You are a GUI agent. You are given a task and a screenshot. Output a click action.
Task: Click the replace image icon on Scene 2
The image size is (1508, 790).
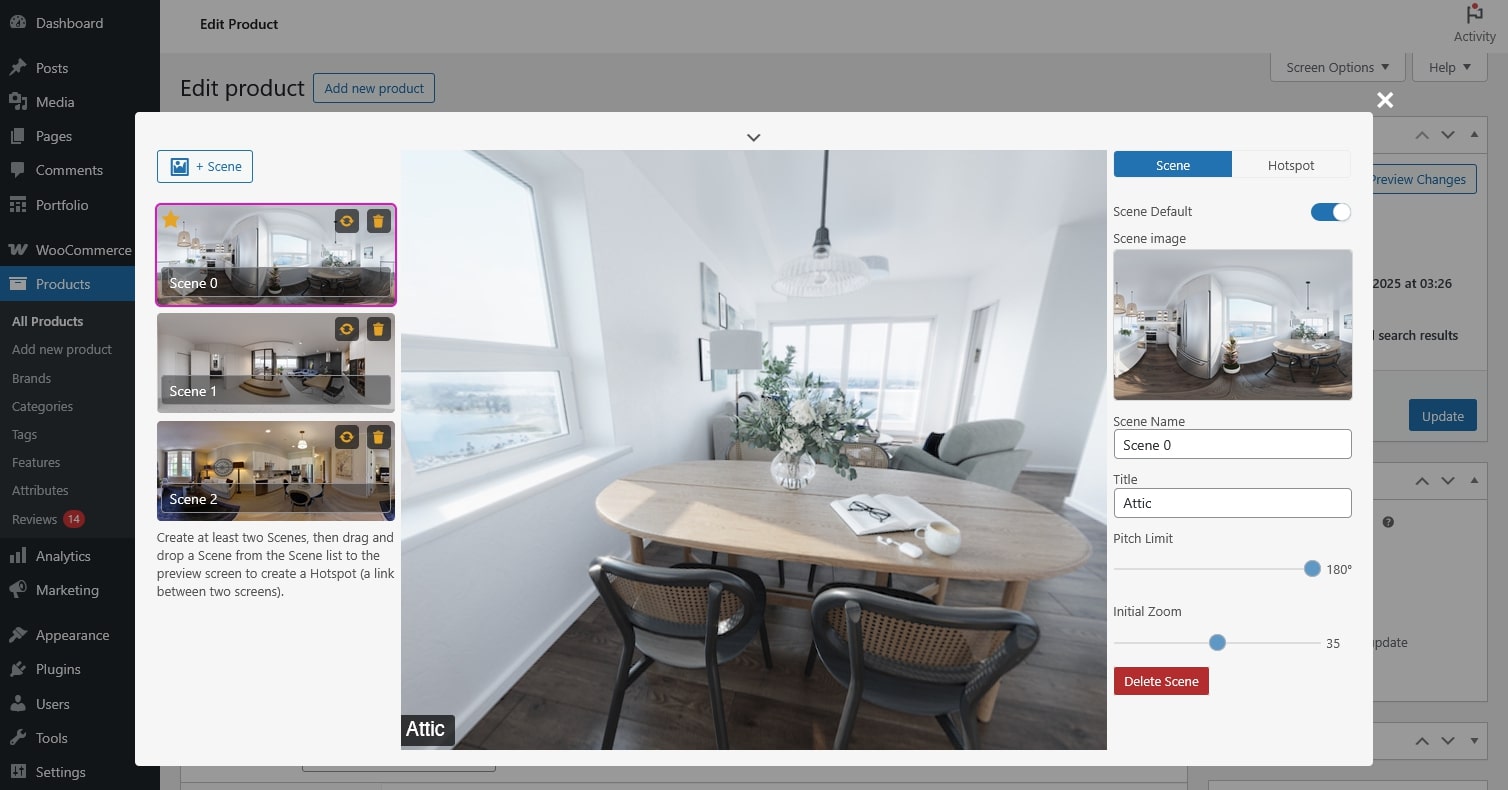click(x=346, y=437)
